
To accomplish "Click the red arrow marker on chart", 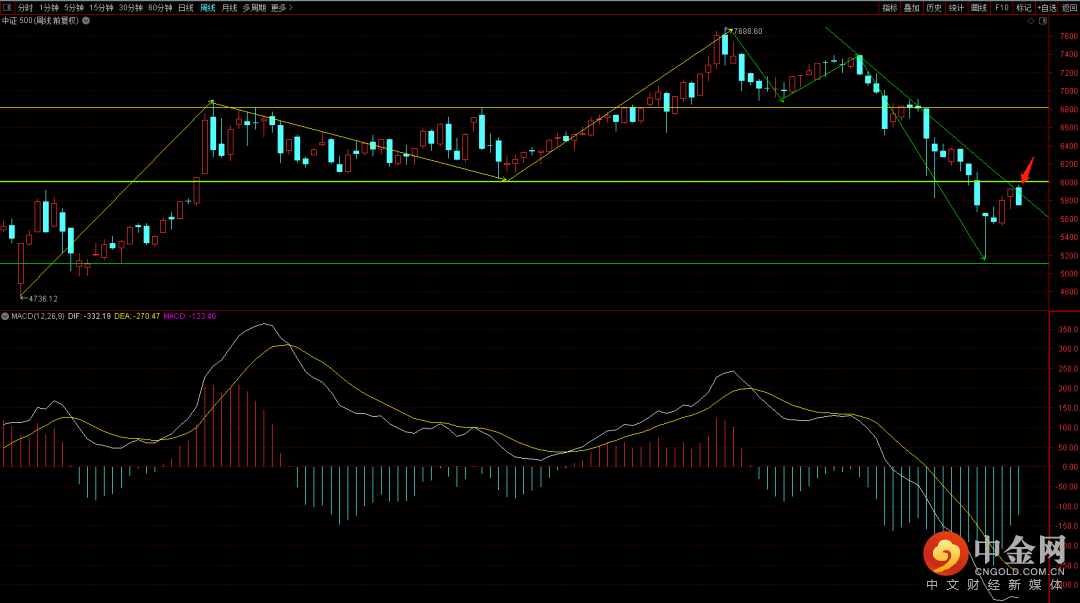I will click(x=1025, y=167).
